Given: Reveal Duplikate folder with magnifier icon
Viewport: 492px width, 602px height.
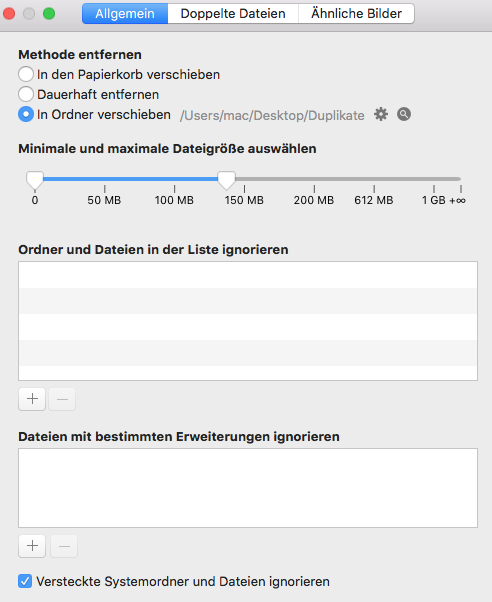Looking at the screenshot, I should coord(404,114).
